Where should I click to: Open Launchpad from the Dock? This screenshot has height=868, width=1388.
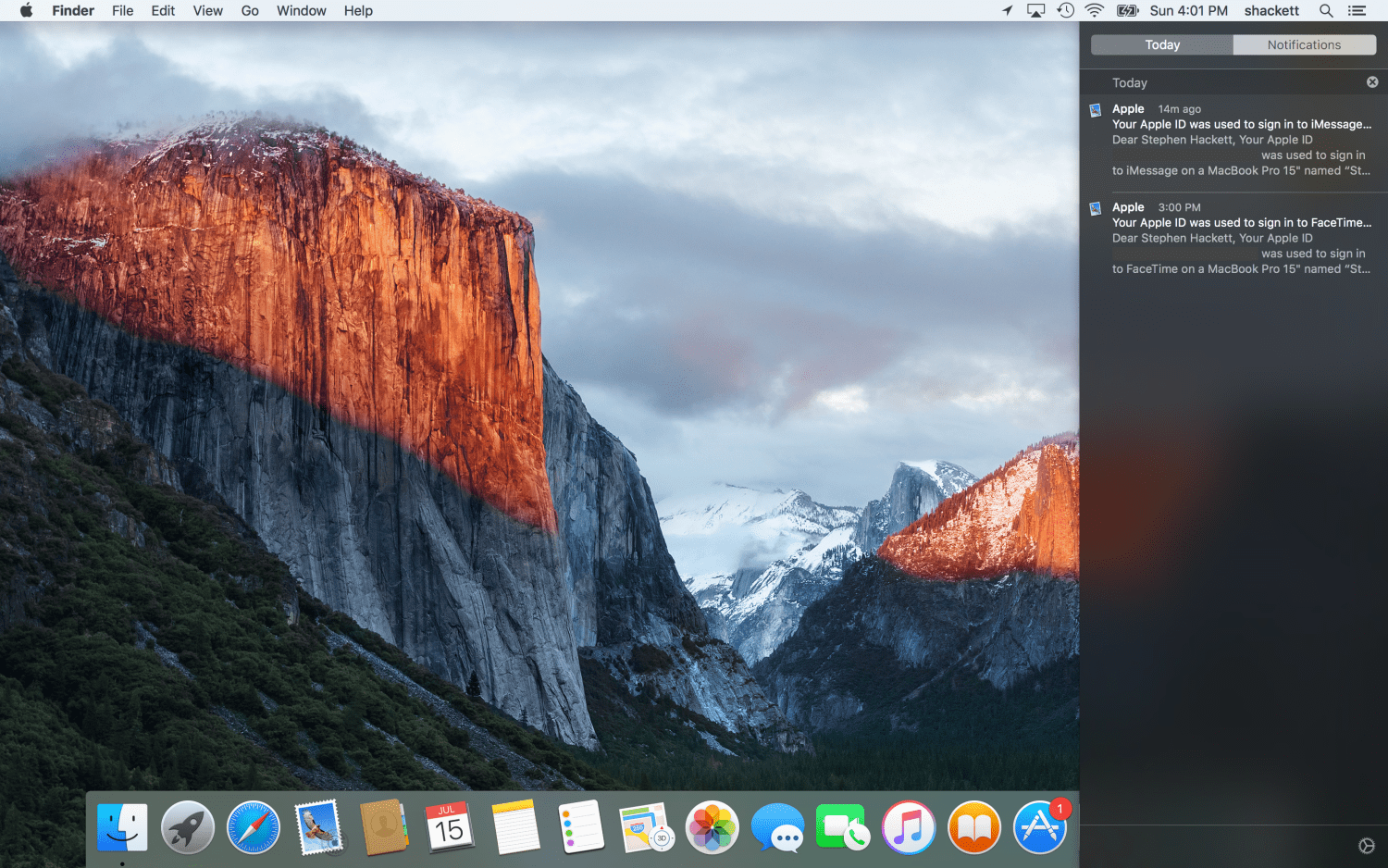pos(188,826)
